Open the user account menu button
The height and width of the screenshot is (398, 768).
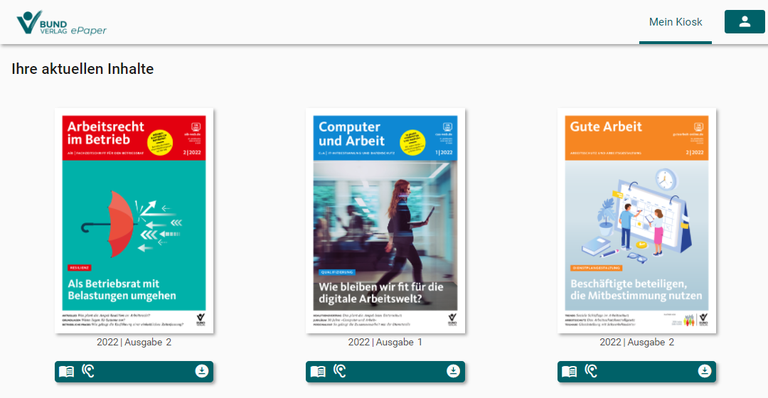(744, 22)
